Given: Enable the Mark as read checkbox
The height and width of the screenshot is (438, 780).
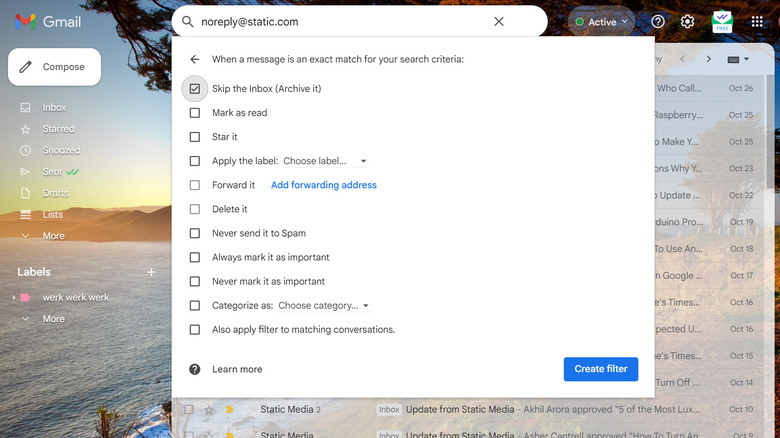Looking at the screenshot, I should coord(195,113).
